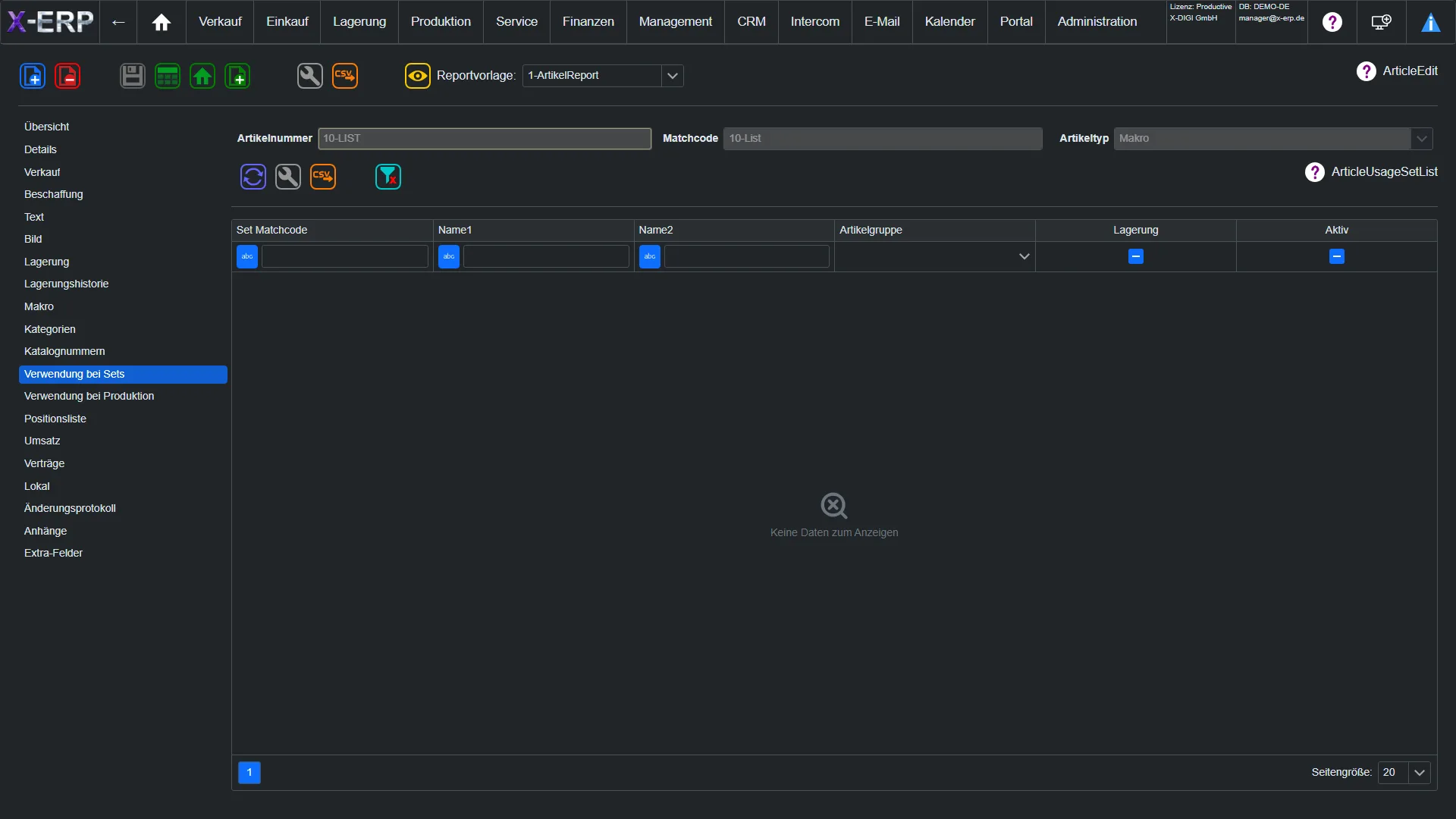Click the home icon in top navigation
Screen dimensions: 1456x819
click(x=162, y=22)
